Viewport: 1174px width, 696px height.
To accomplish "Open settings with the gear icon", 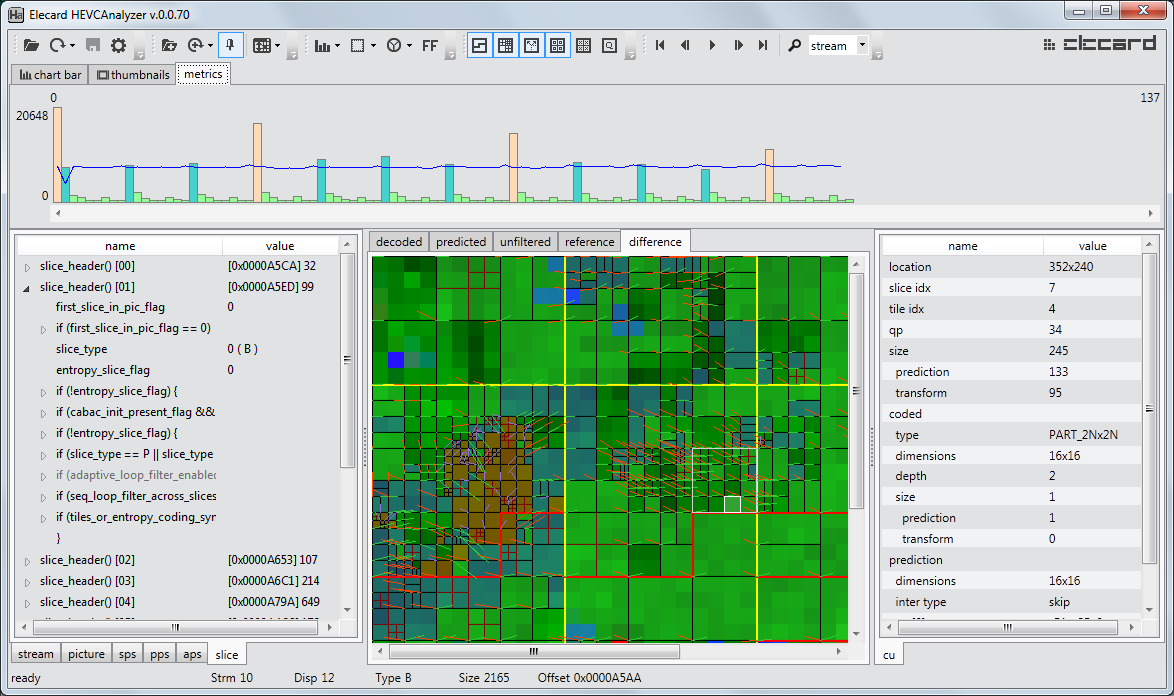I will pyautogui.click(x=118, y=46).
